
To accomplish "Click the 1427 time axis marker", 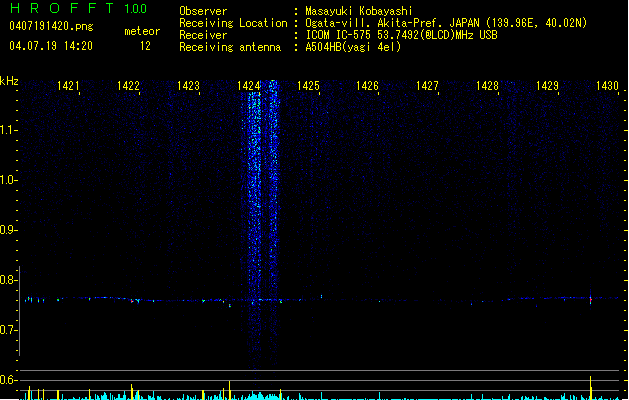I will [427, 86].
